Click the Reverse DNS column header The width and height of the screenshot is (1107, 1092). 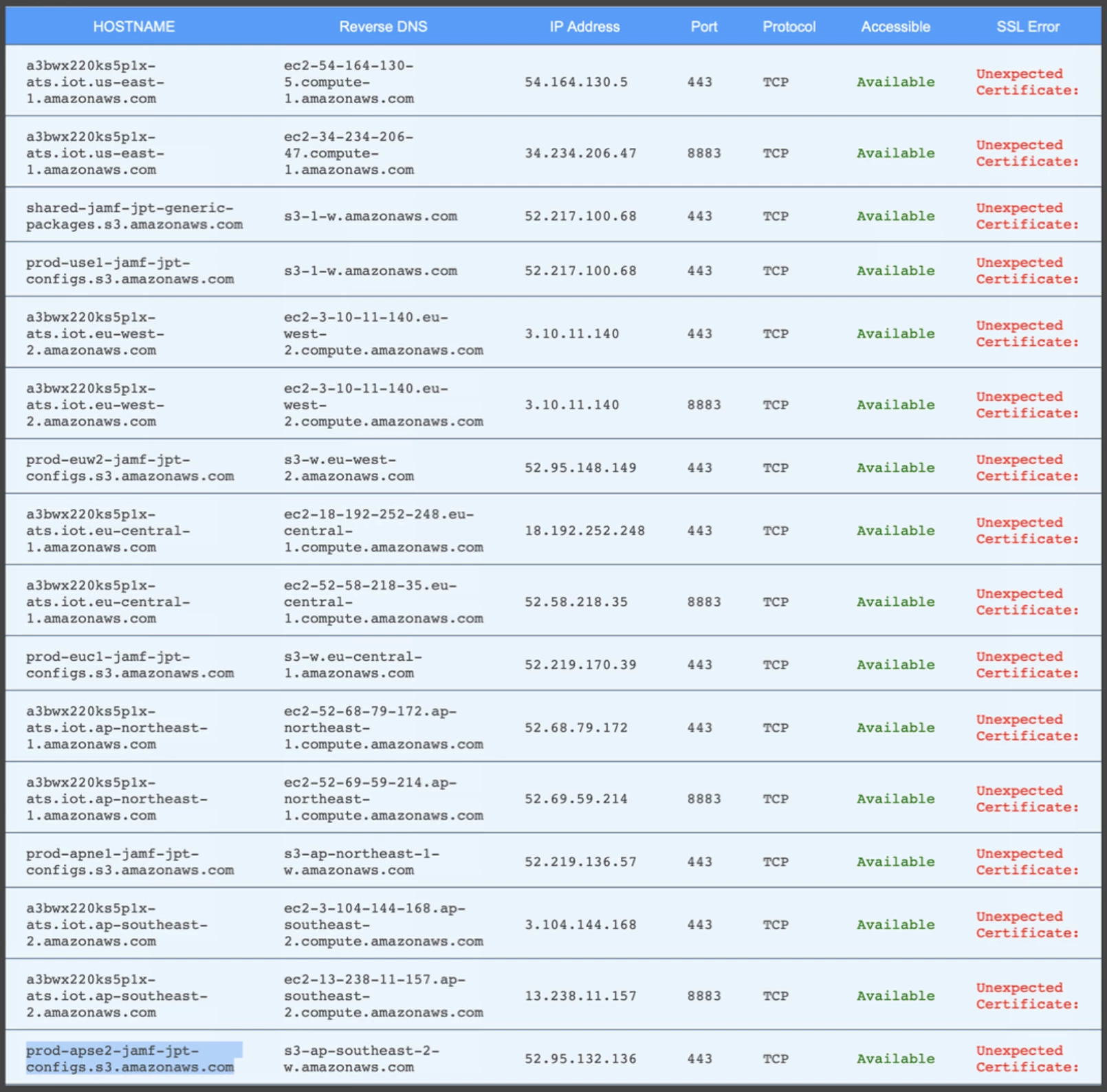pyautogui.click(x=383, y=27)
